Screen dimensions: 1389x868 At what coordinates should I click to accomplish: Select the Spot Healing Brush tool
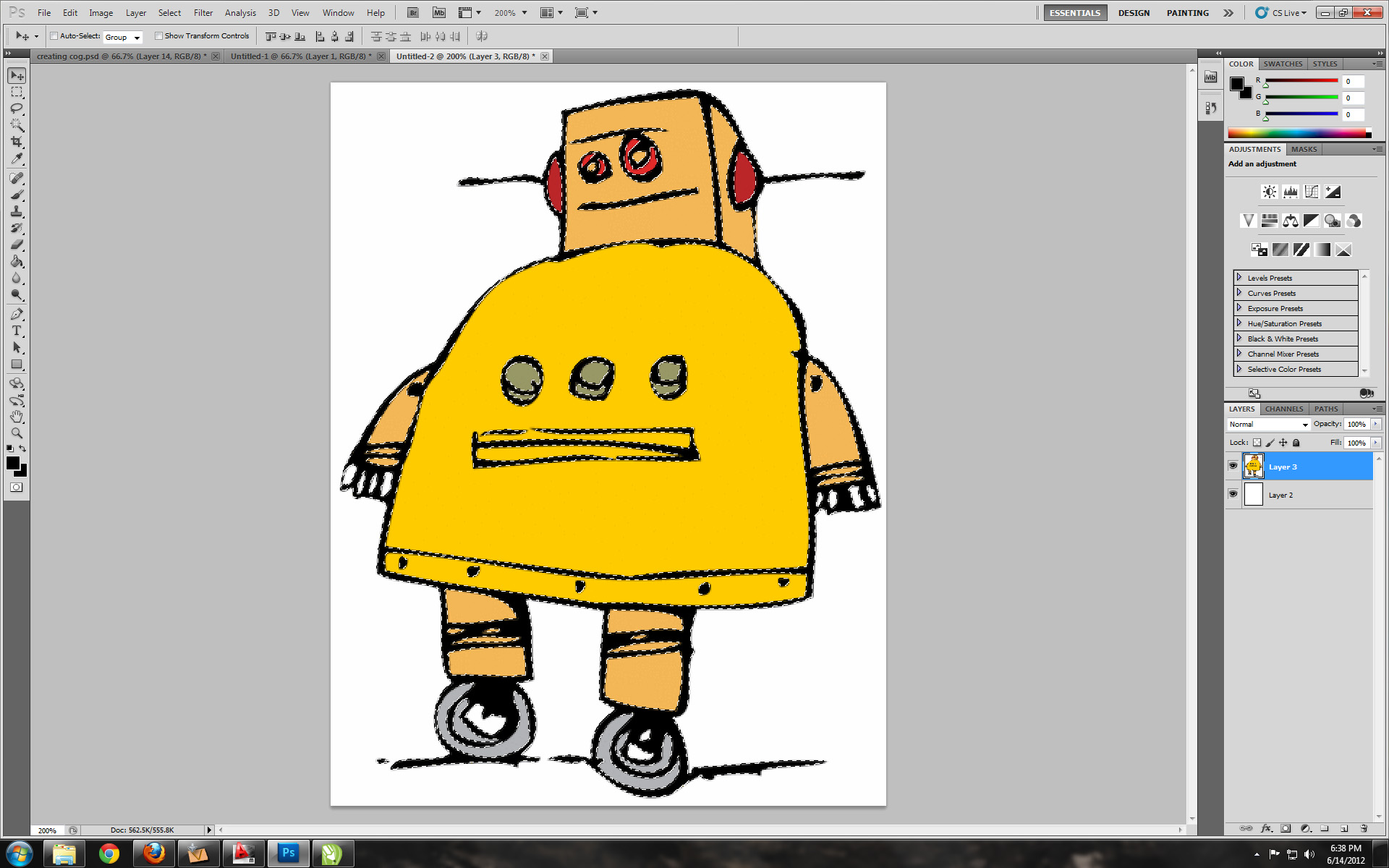(x=17, y=178)
